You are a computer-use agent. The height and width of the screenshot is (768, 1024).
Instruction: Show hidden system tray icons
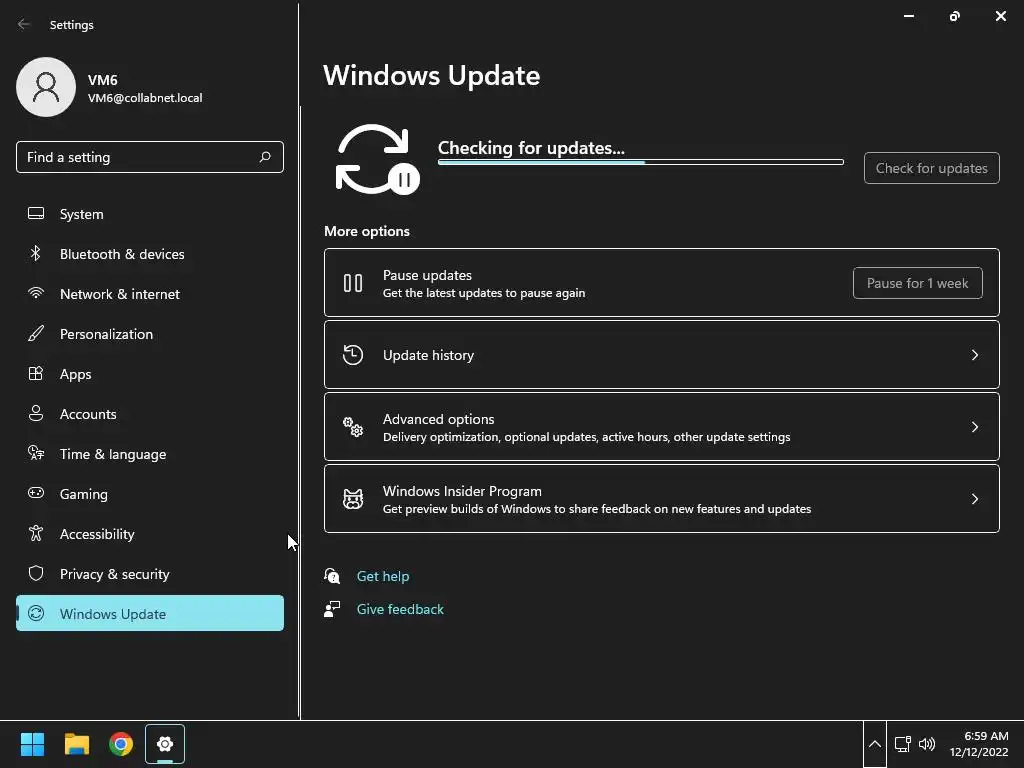[874, 744]
